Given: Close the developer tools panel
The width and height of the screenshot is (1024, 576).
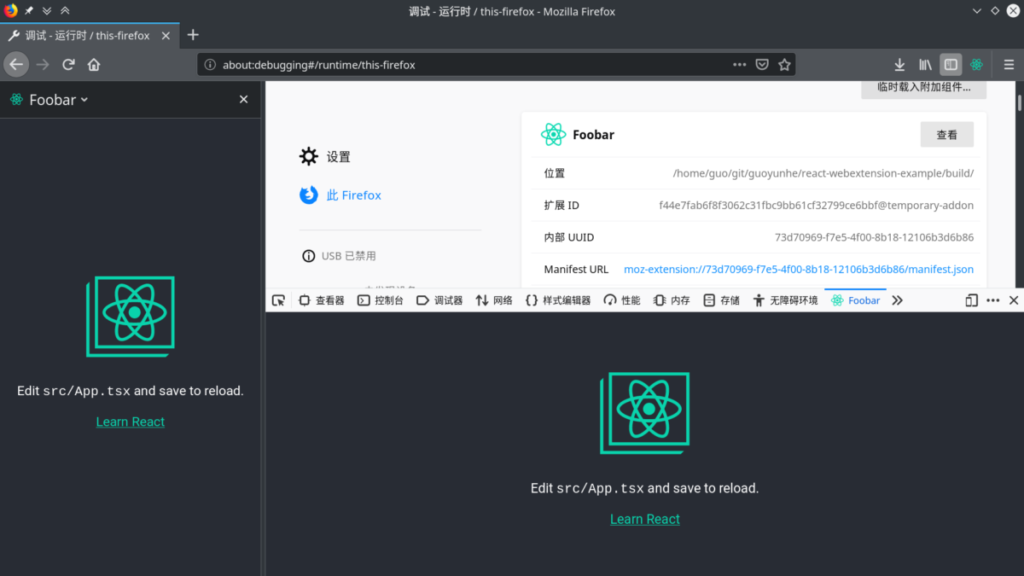Looking at the screenshot, I should coord(1014,300).
